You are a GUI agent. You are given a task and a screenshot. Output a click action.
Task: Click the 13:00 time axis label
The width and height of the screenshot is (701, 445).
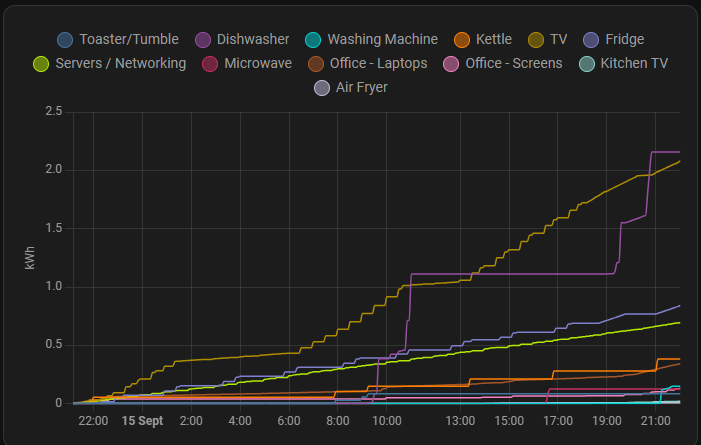460,421
